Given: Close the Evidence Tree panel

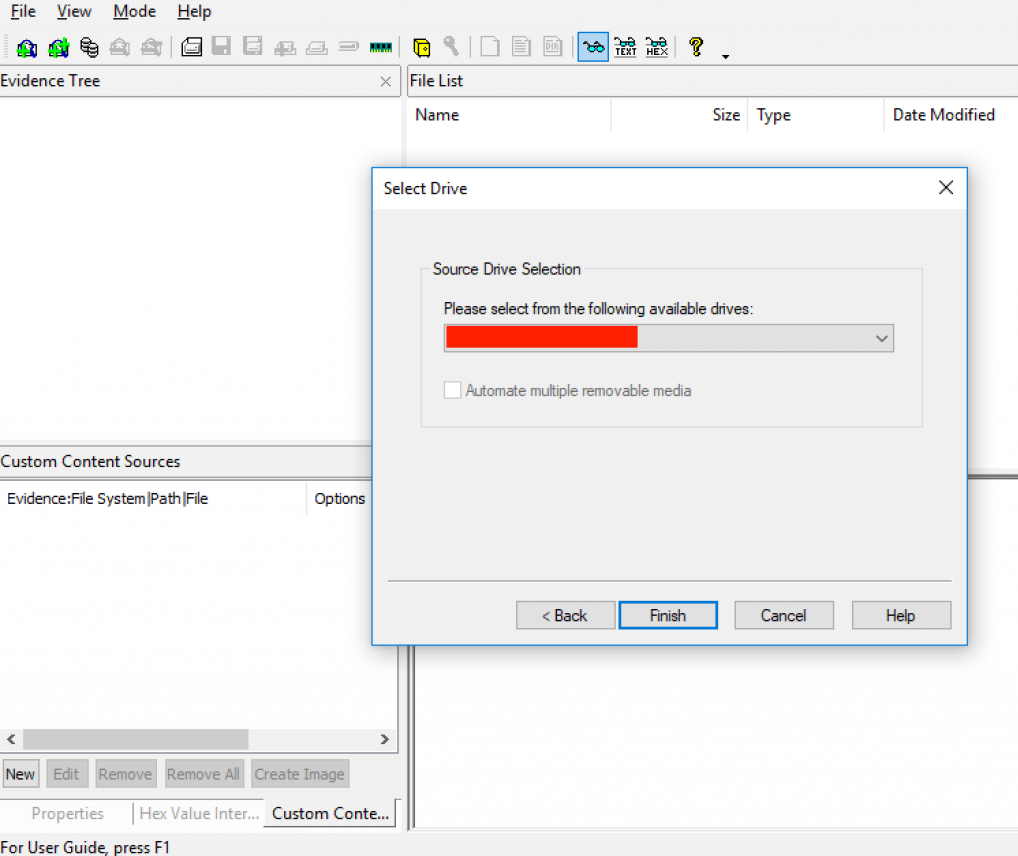Looking at the screenshot, I should point(386,82).
